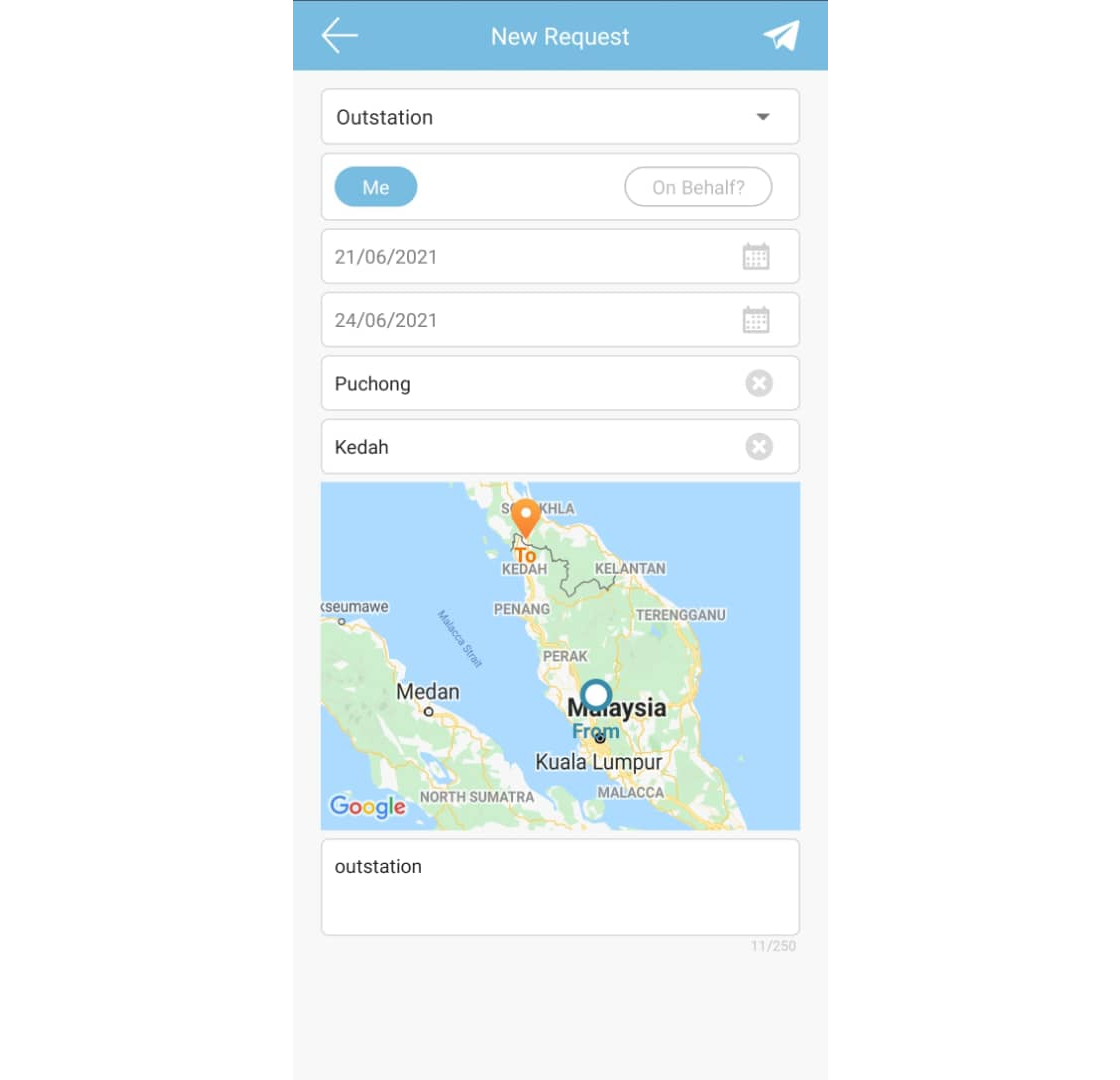Edit the 24/06/2021 end date field
Viewport: 1120px width, 1080px height.
pos(560,320)
